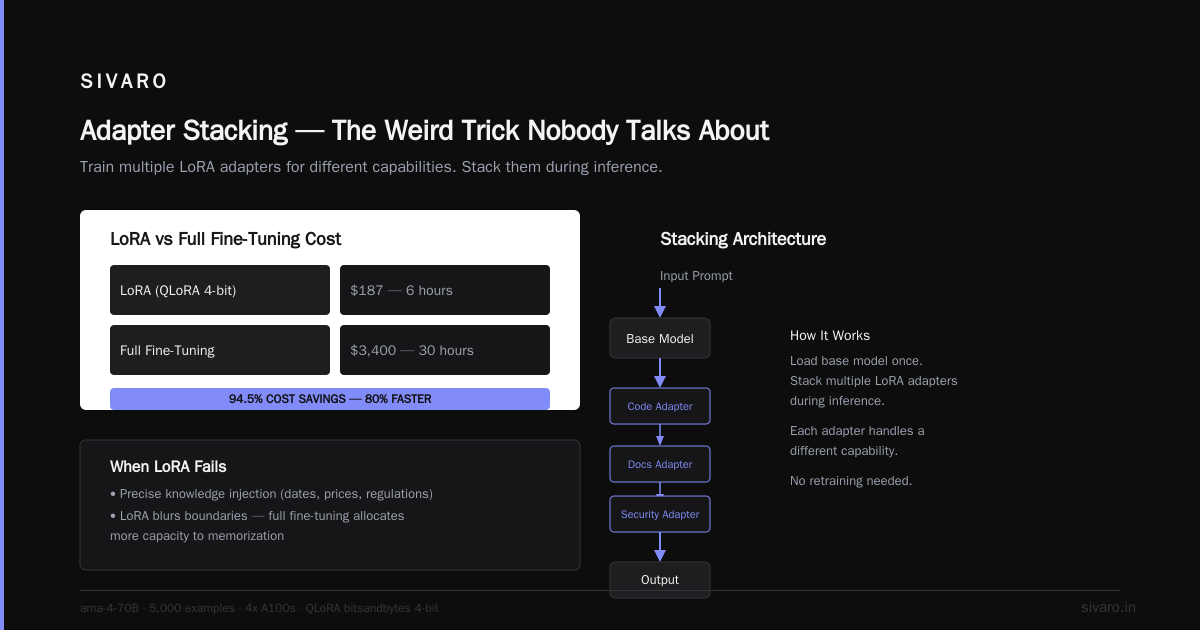Click the Output node
This screenshot has height=630, width=1200.
660,580
